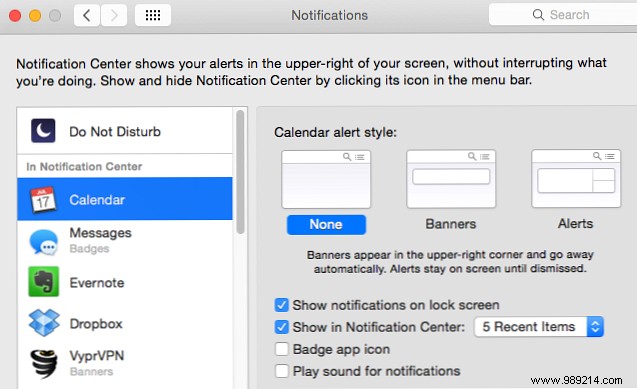The height and width of the screenshot is (389, 637).
Task: Choose the Alerts label
Action: [x=575, y=223]
